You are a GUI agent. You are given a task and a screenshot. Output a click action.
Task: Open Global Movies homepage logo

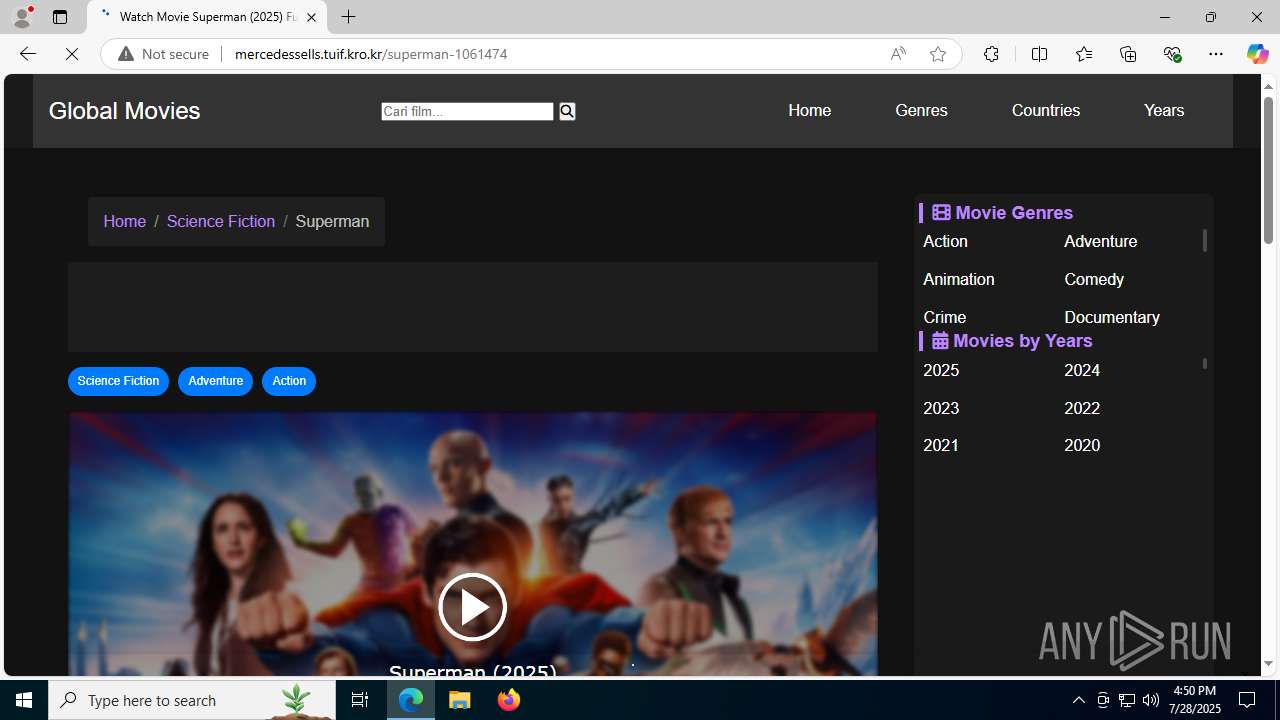click(124, 111)
